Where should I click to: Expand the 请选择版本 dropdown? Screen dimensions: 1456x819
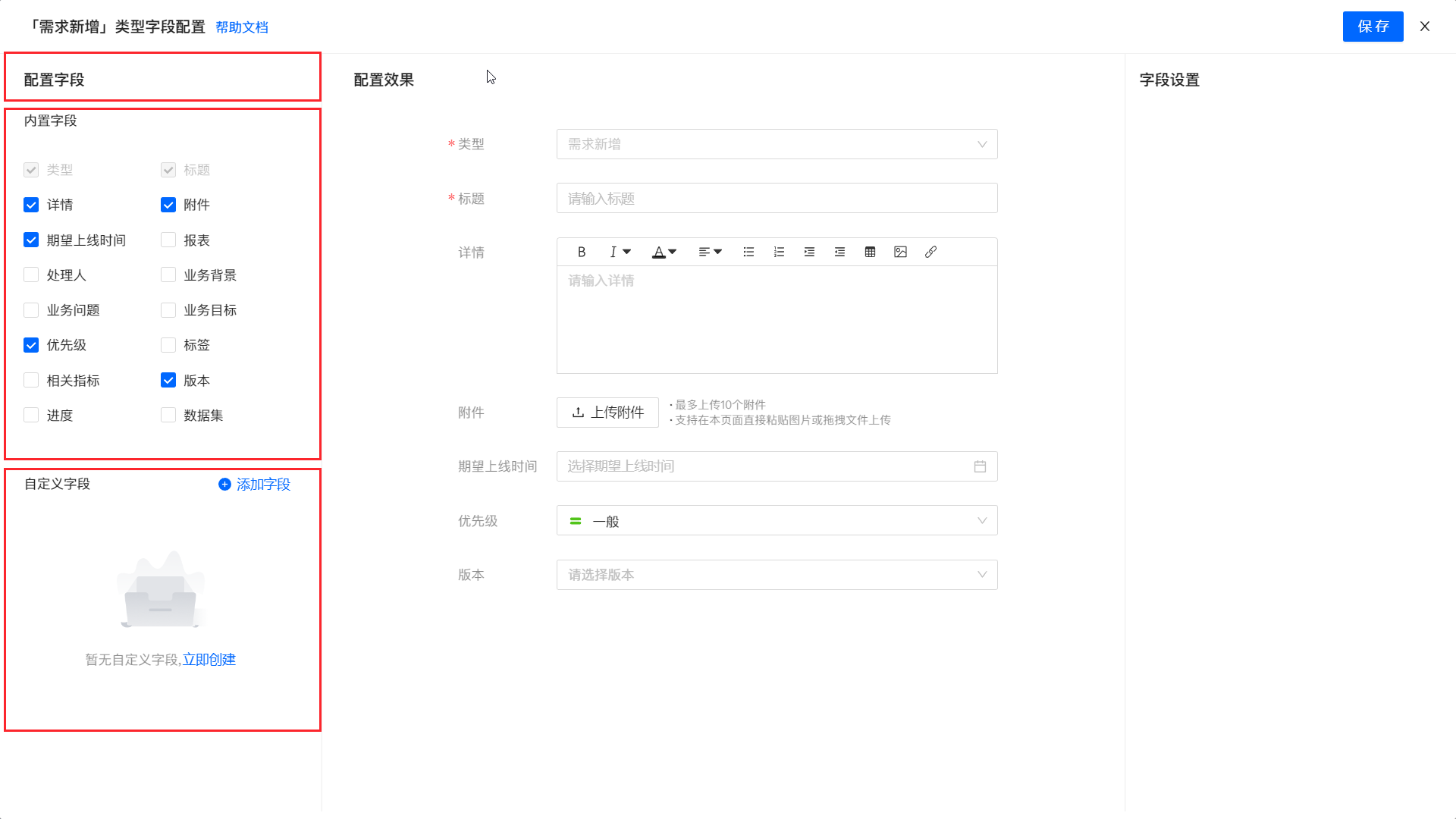tap(777, 575)
